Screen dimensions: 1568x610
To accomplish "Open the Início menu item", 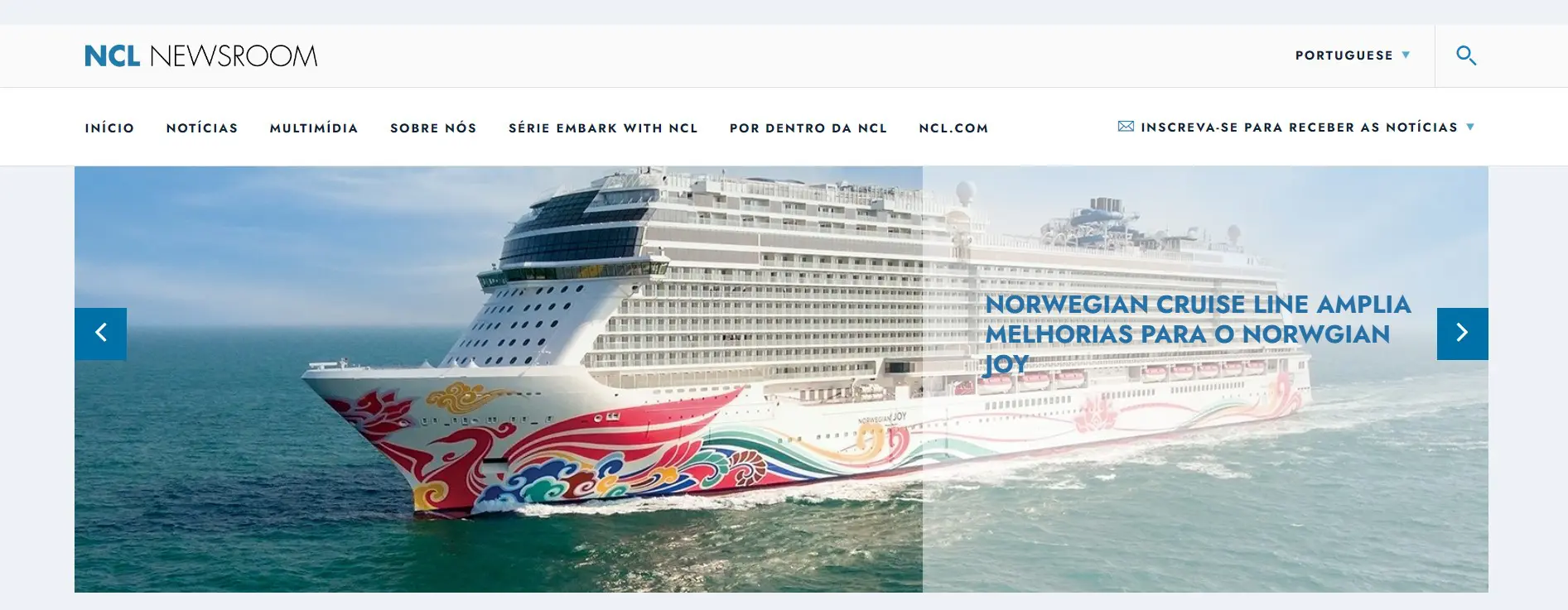I will point(109,127).
